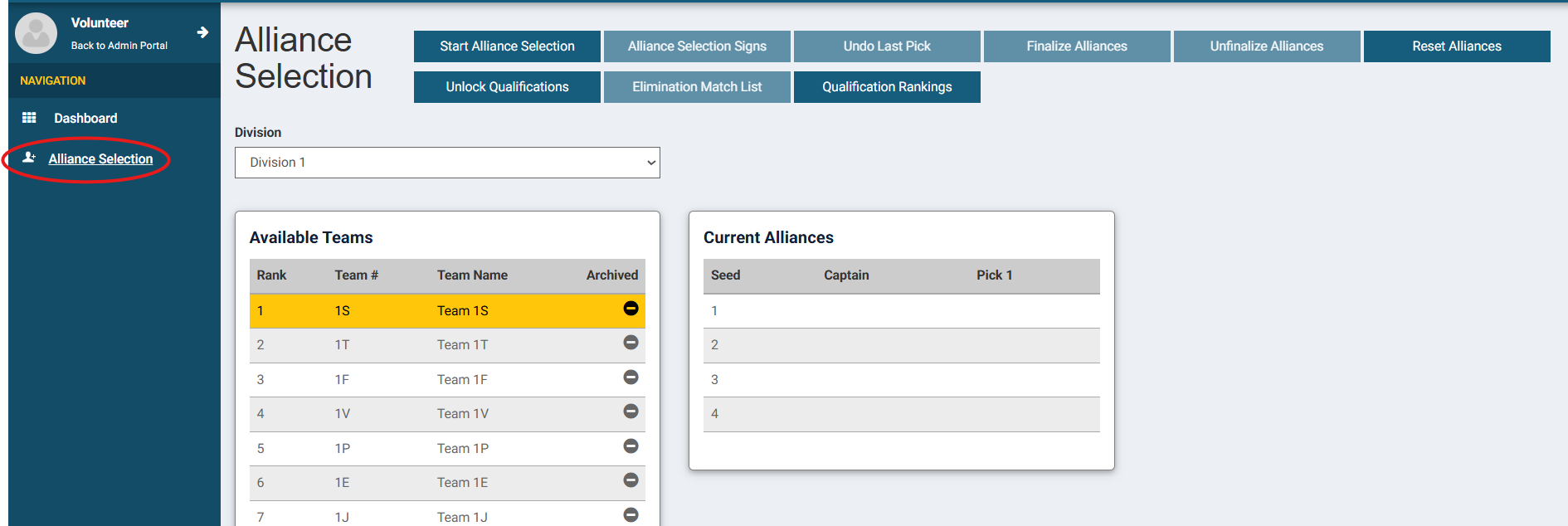Open Dashboard in the navigation sidebar
Viewport: 1568px width, 526px height.
click(85, 118)
